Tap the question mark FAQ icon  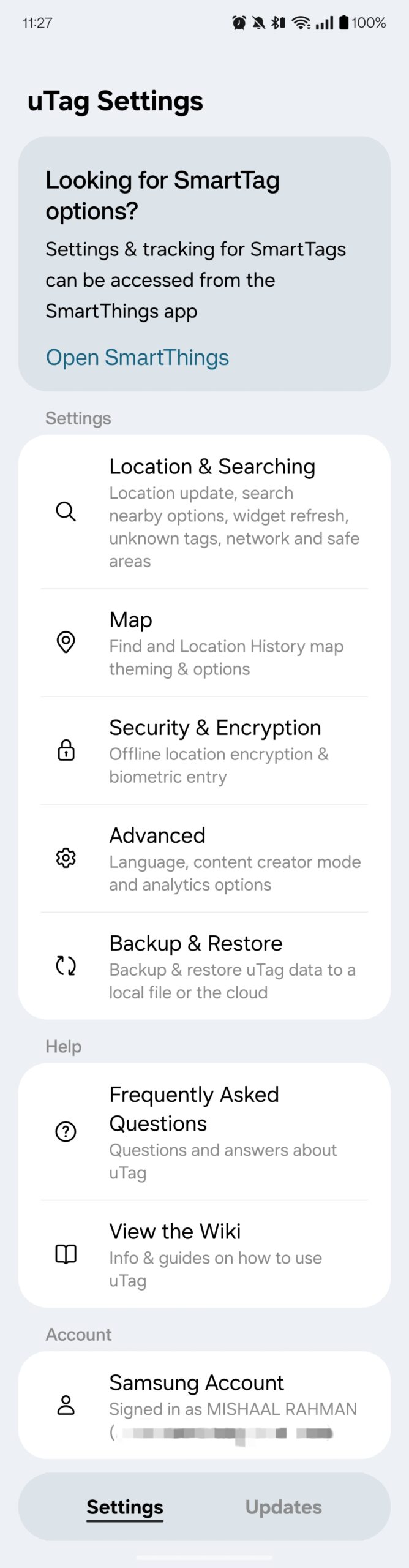click(66, 1131)
